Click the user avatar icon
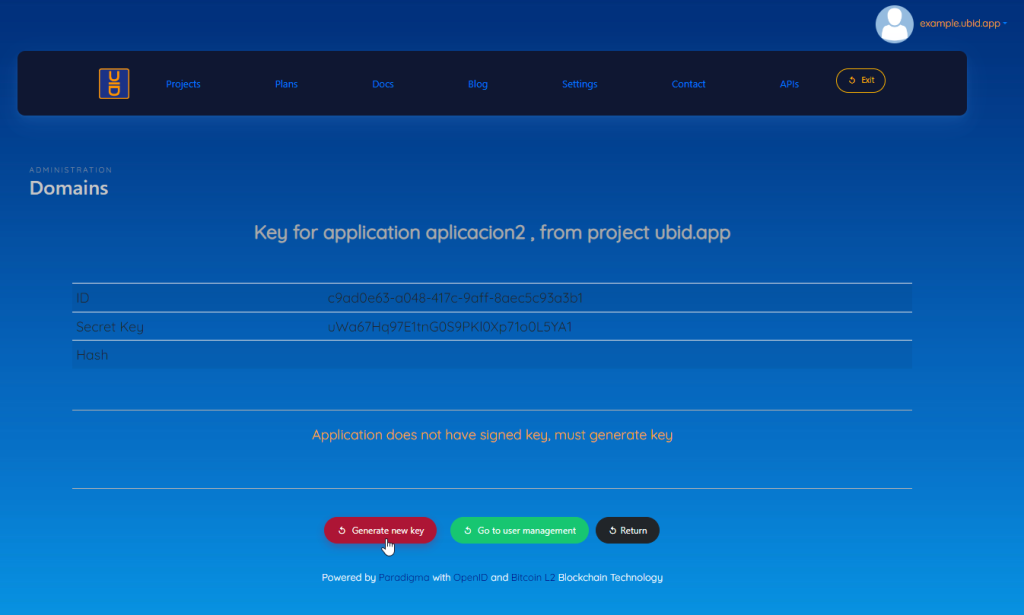The height and width of the screenshot is (615, 1024). click(x=894, y=24)
